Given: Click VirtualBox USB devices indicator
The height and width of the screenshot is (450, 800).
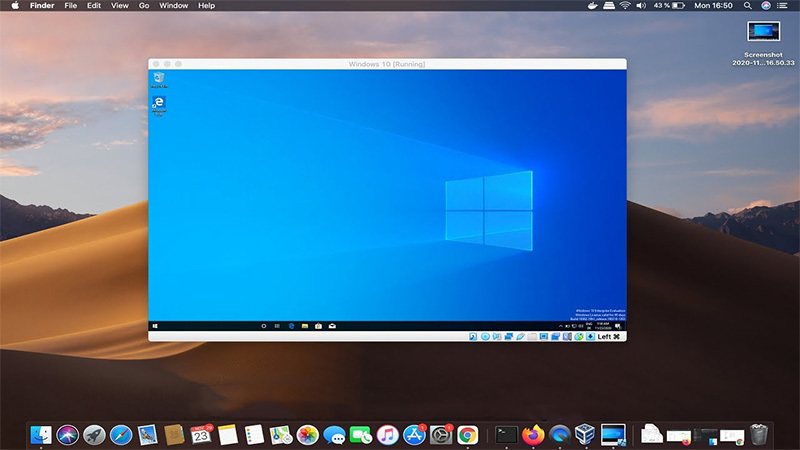Looking at the screenshot, I should point(520,337).
